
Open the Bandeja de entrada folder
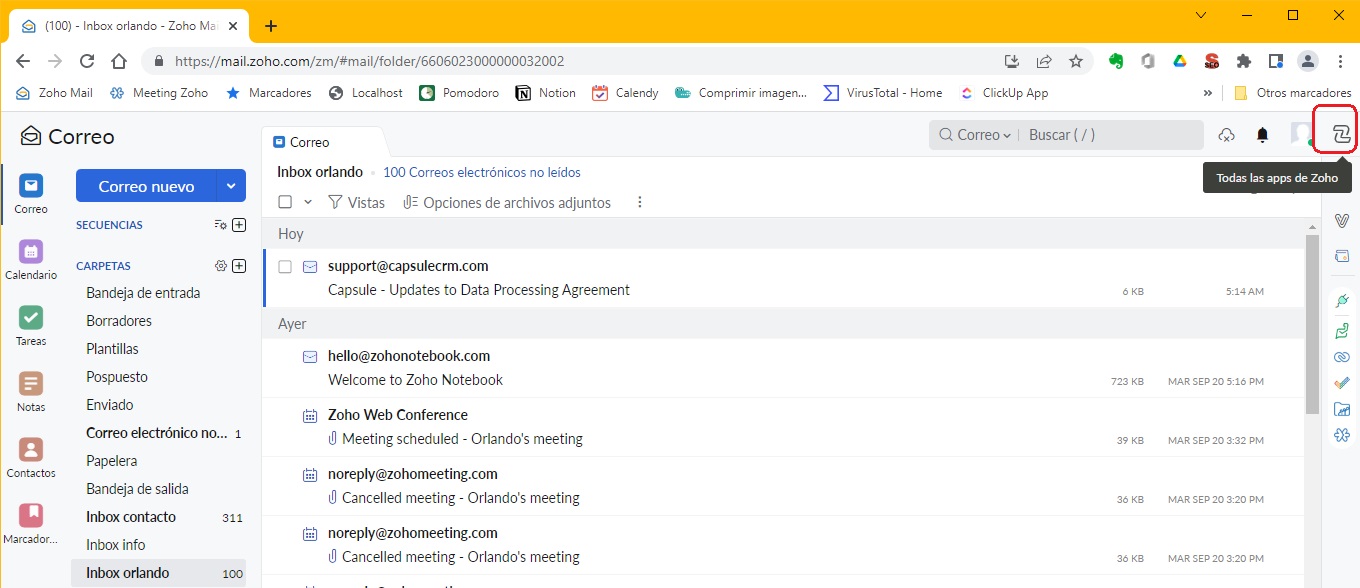(x=143, y=293)
